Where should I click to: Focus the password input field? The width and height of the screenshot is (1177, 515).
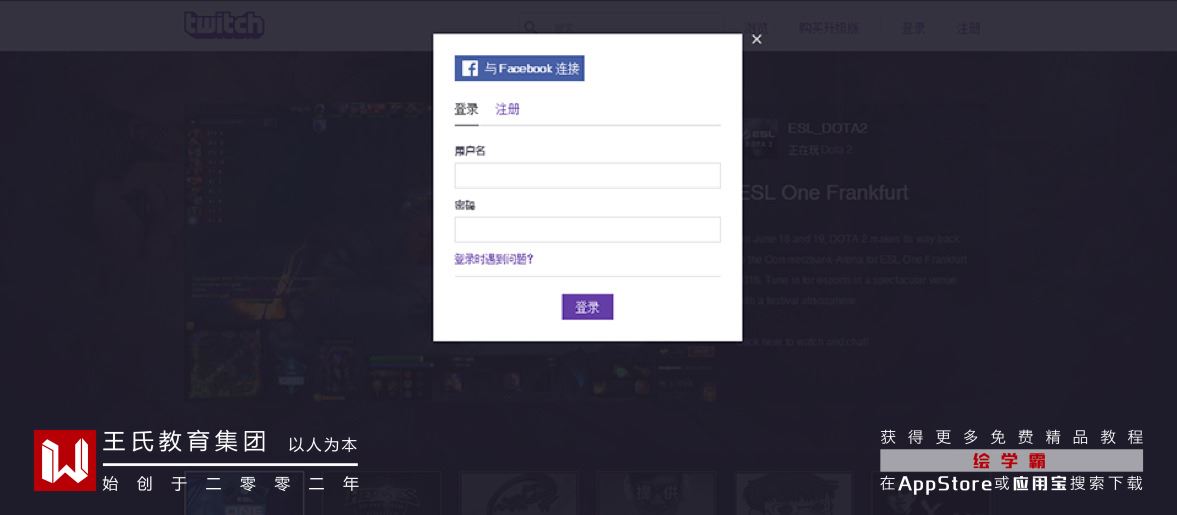[588, 230]
